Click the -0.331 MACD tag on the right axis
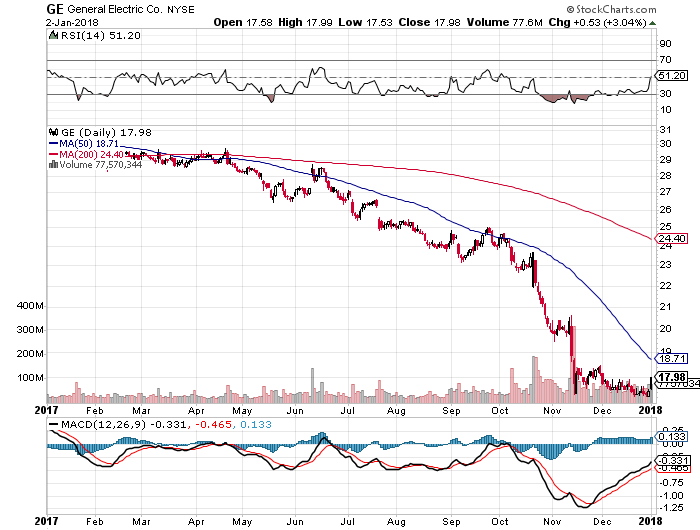This screenshot has width=700, height=530. click(672, 460)
